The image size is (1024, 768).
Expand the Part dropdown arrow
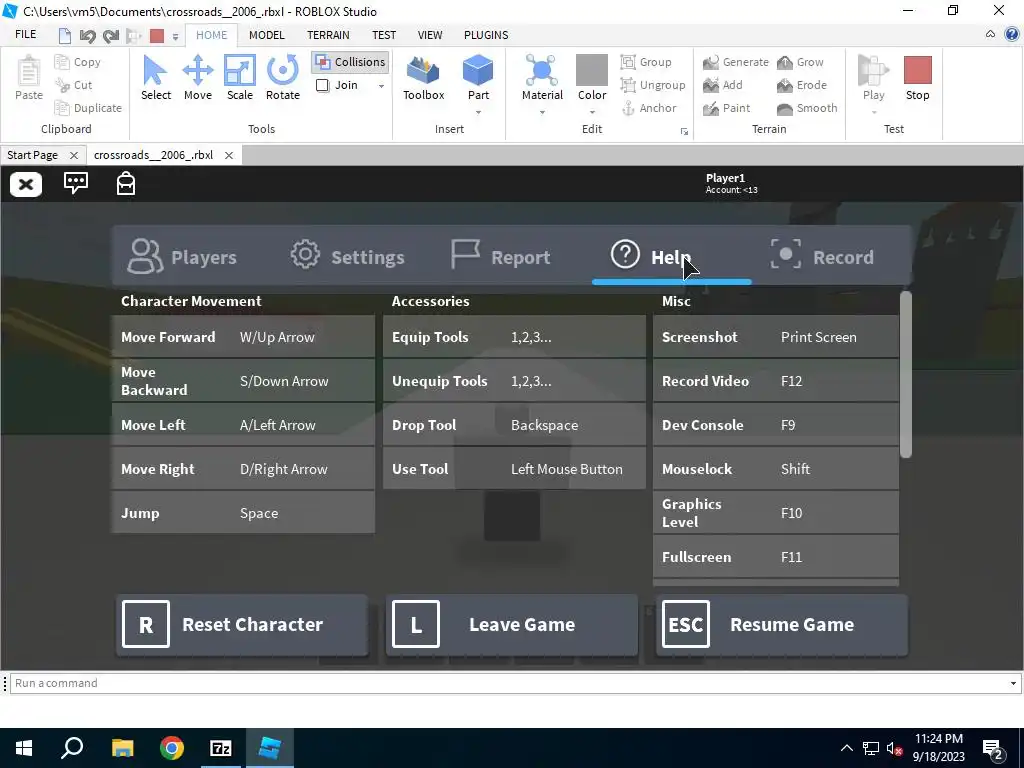(478, 112)
